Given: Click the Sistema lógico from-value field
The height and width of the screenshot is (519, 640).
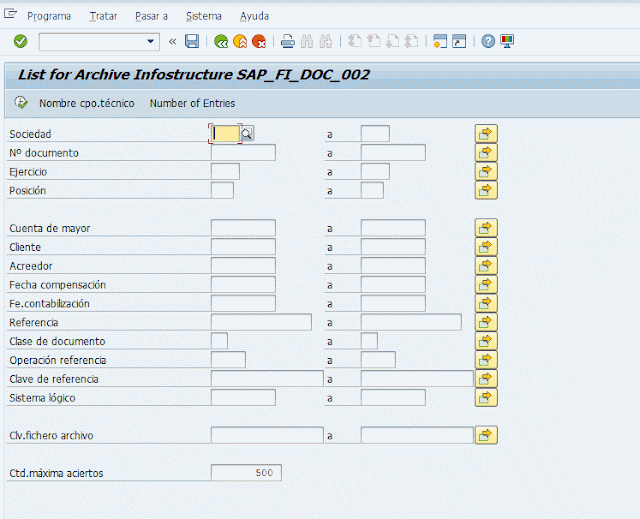Looking at the screenshot, I should (243, 397).
